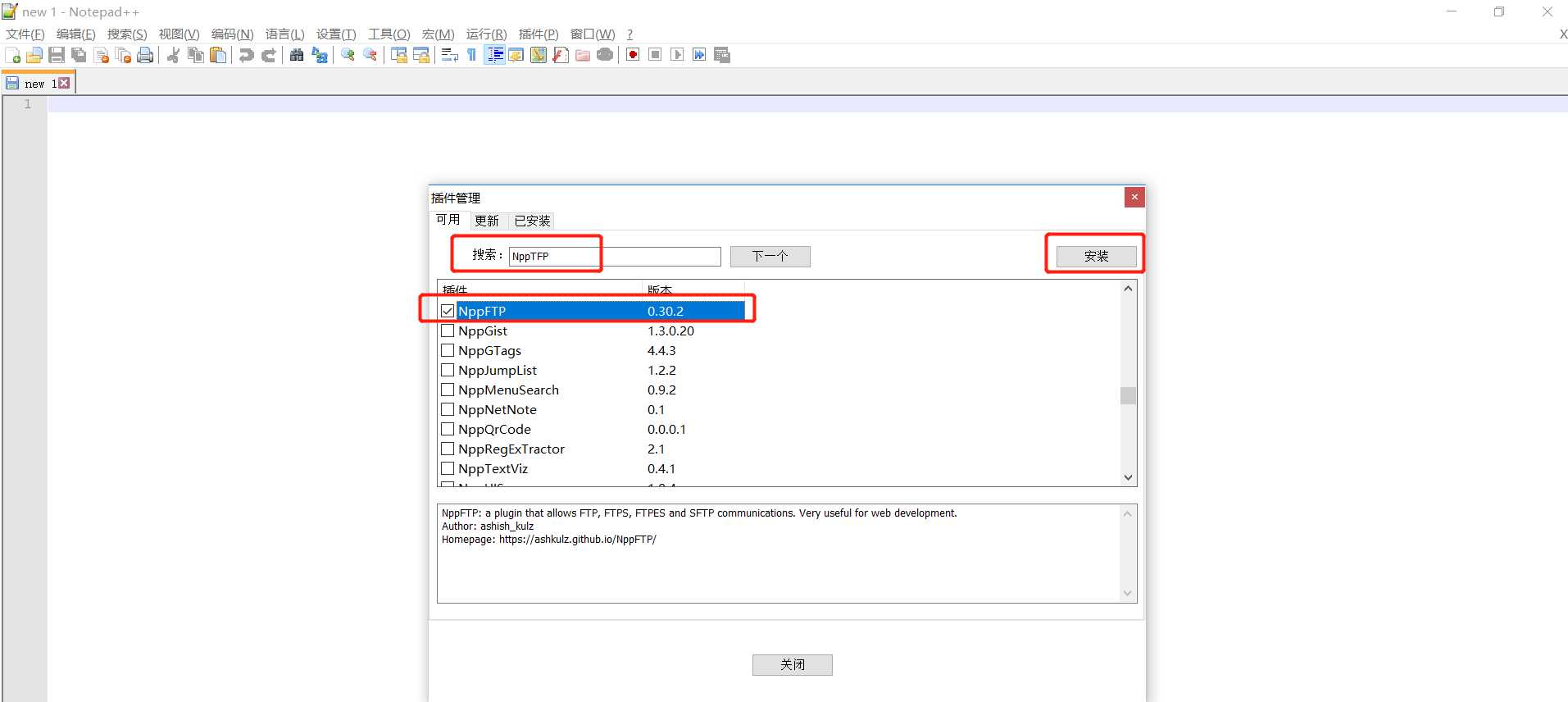
Task: Click the Zoom In magnifier icon
Action: (348, 55)
